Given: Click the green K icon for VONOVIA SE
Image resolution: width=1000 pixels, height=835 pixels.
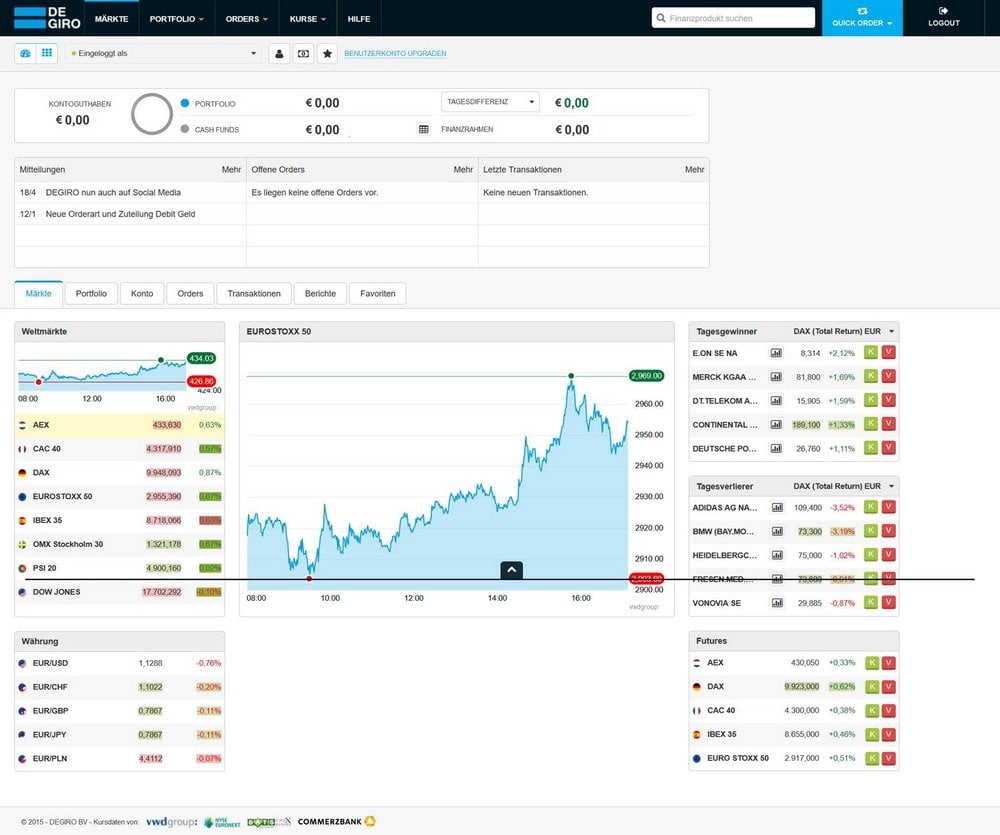Looking at the screenshot, I should pos(871,602).
